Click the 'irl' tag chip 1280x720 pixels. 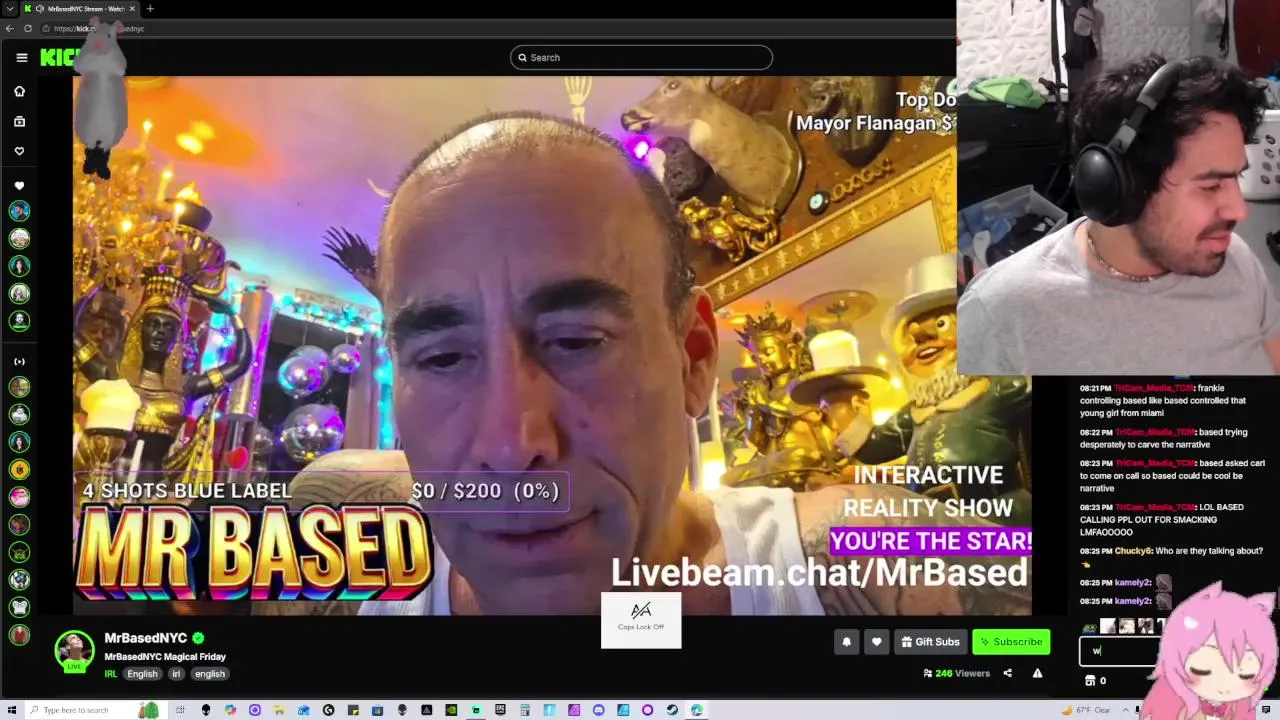coord(176,674)
